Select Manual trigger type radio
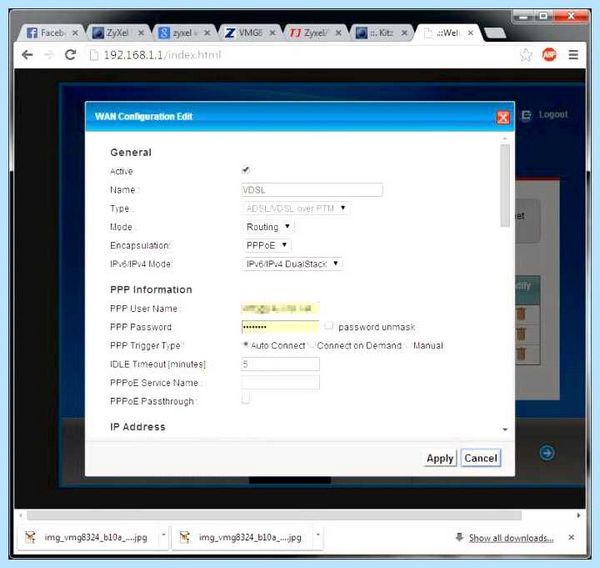 (x=408, y=344)
